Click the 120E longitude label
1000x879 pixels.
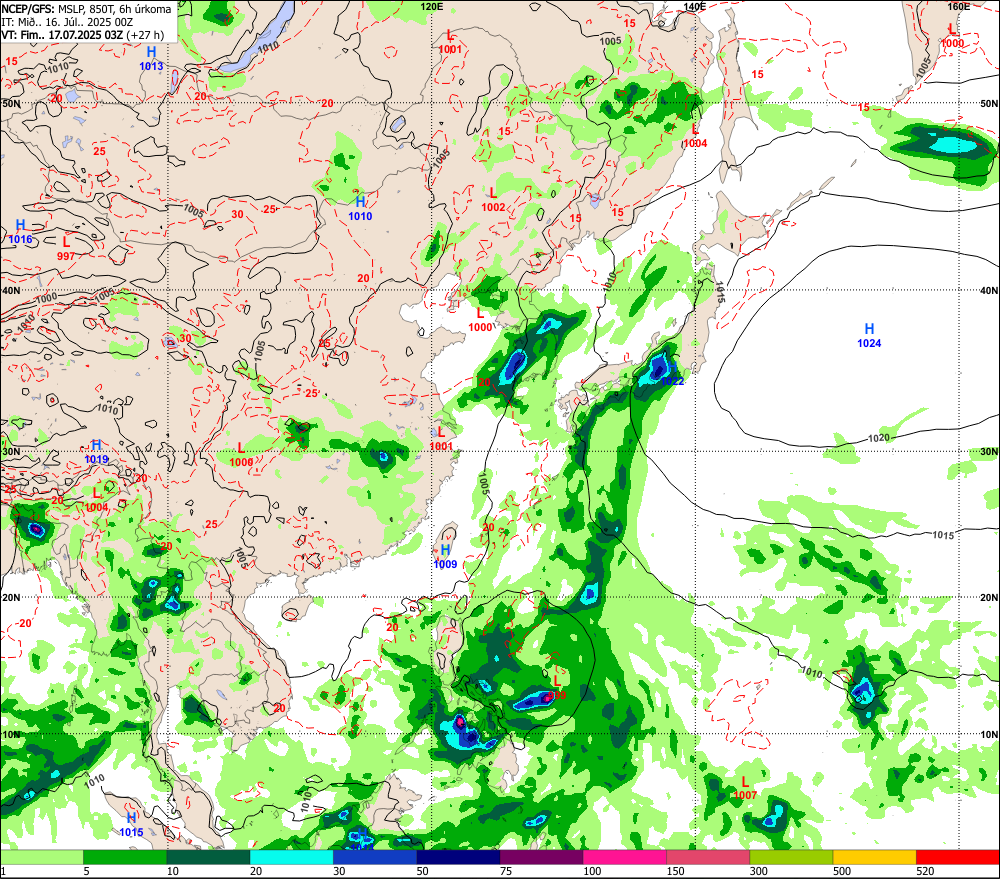click(x=432, y=6)
